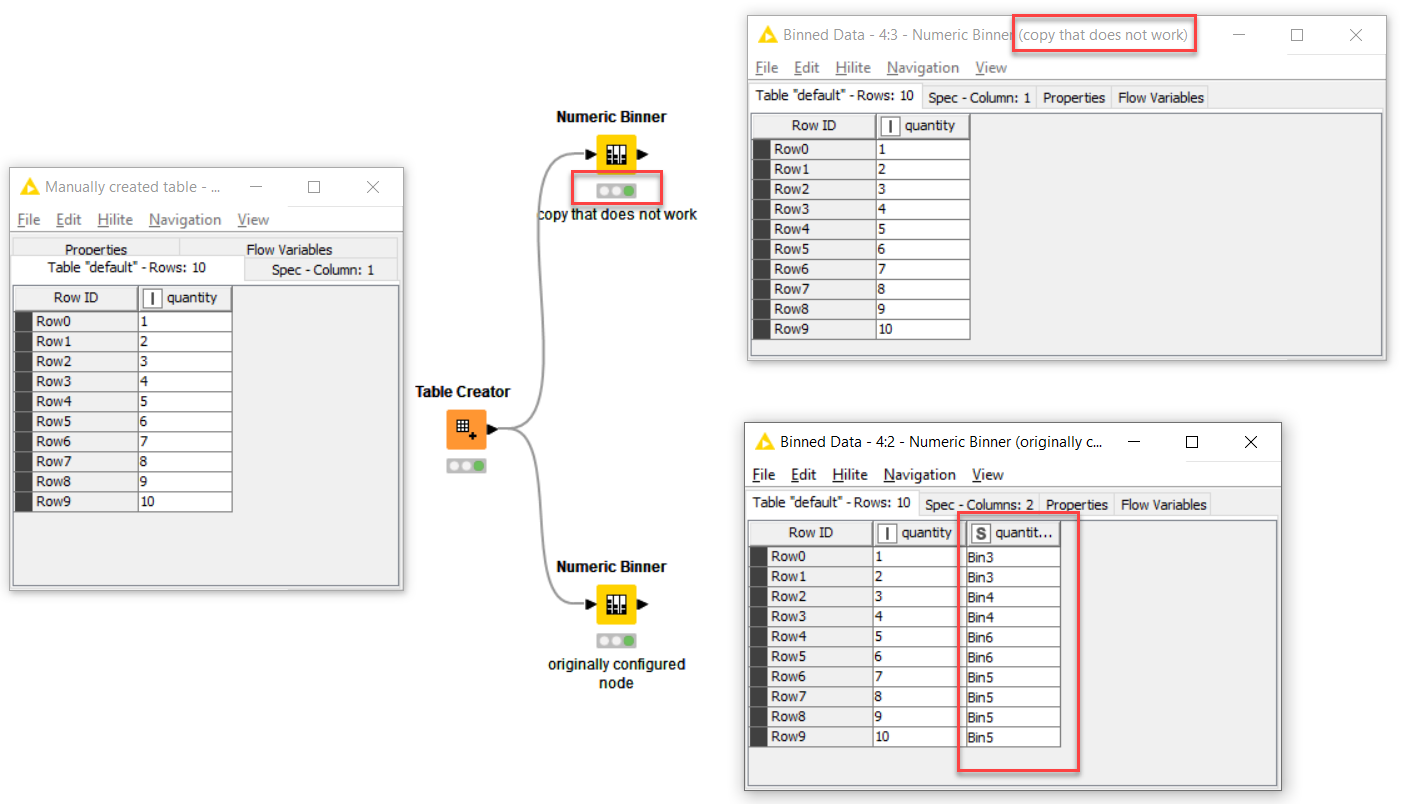Select the bottom Numeric Binner node icon
Screen dimensions: 1410x804
(x=616, y=604)
